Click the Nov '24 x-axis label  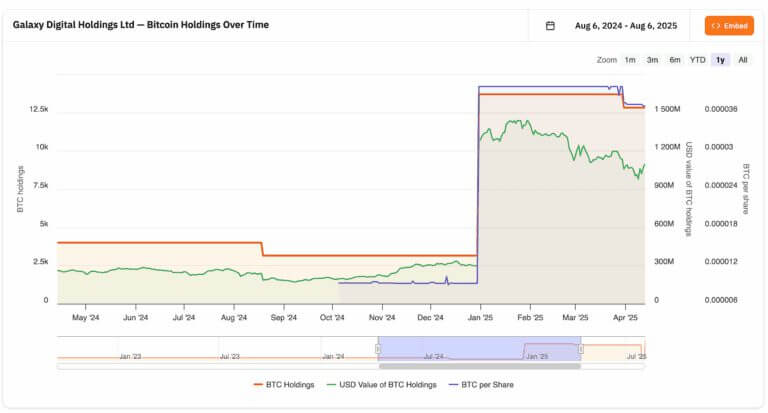click(x=382, y=317)
